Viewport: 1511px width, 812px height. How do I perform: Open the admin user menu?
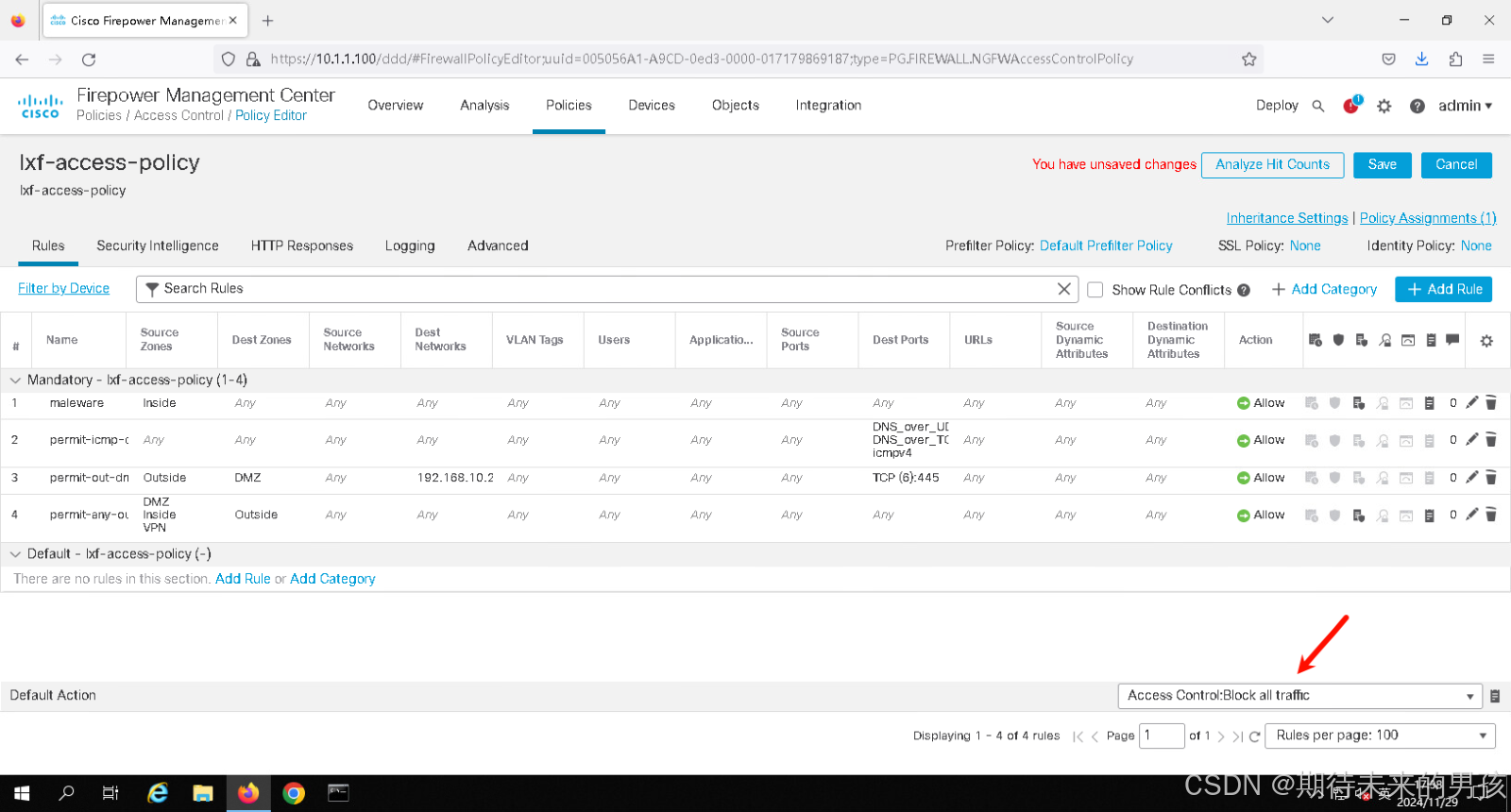1465,106
